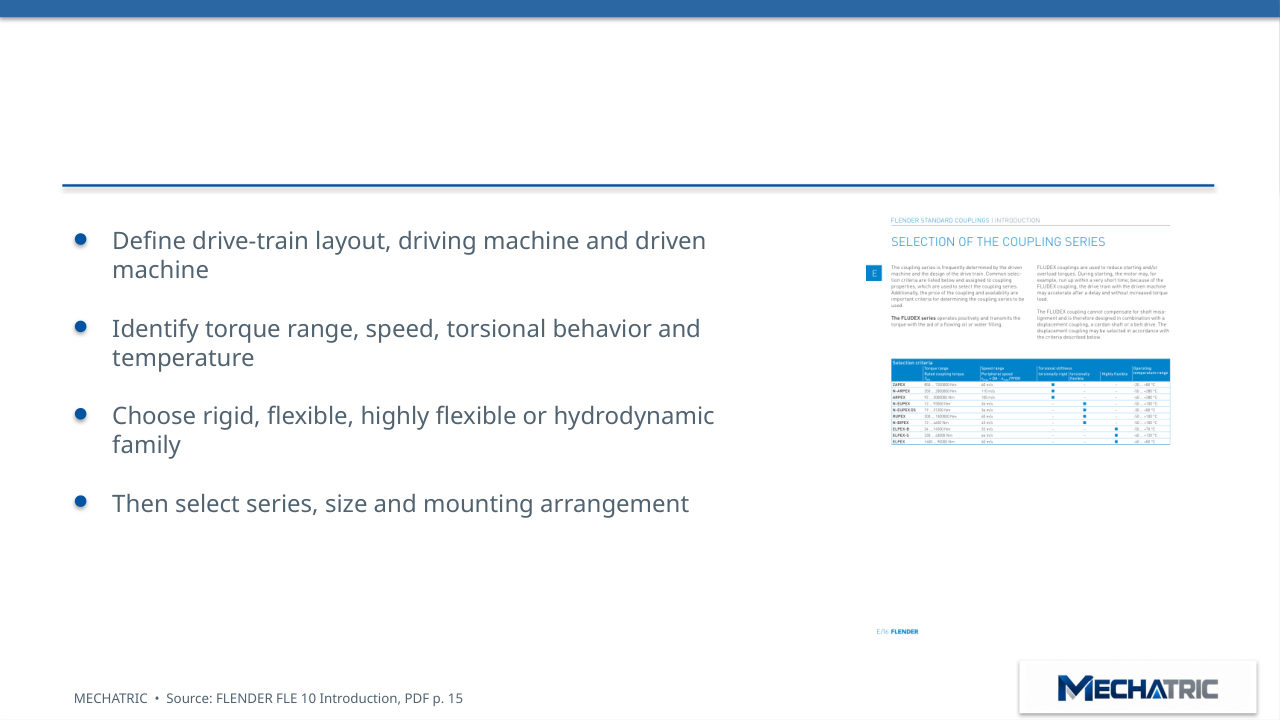Click the 'SELECTION OF THE COUPLING SERIES' heading
Screen dimensions: 1280x721
point(998,242)
